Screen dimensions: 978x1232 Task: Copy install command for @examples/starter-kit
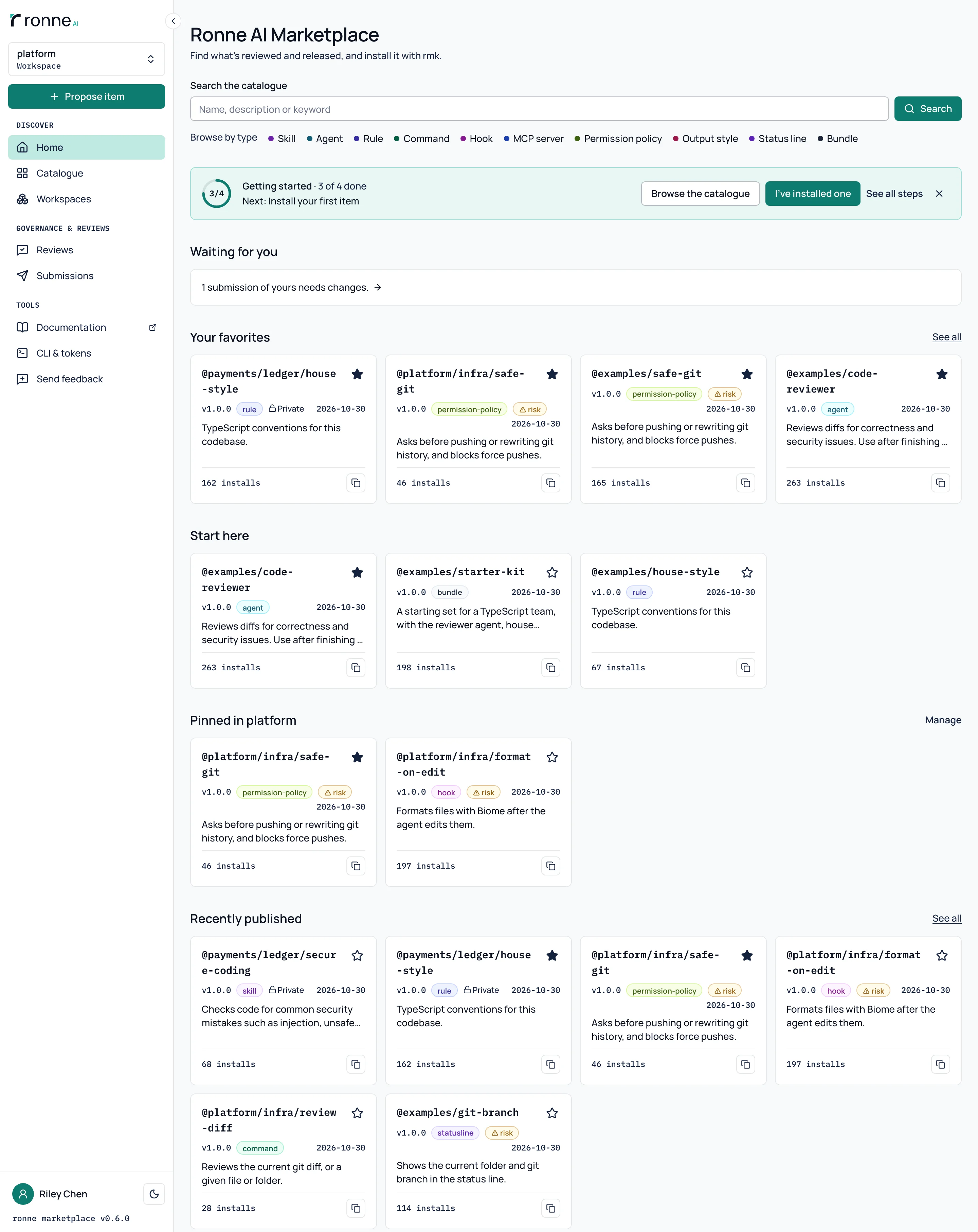(x=550, y=667)
